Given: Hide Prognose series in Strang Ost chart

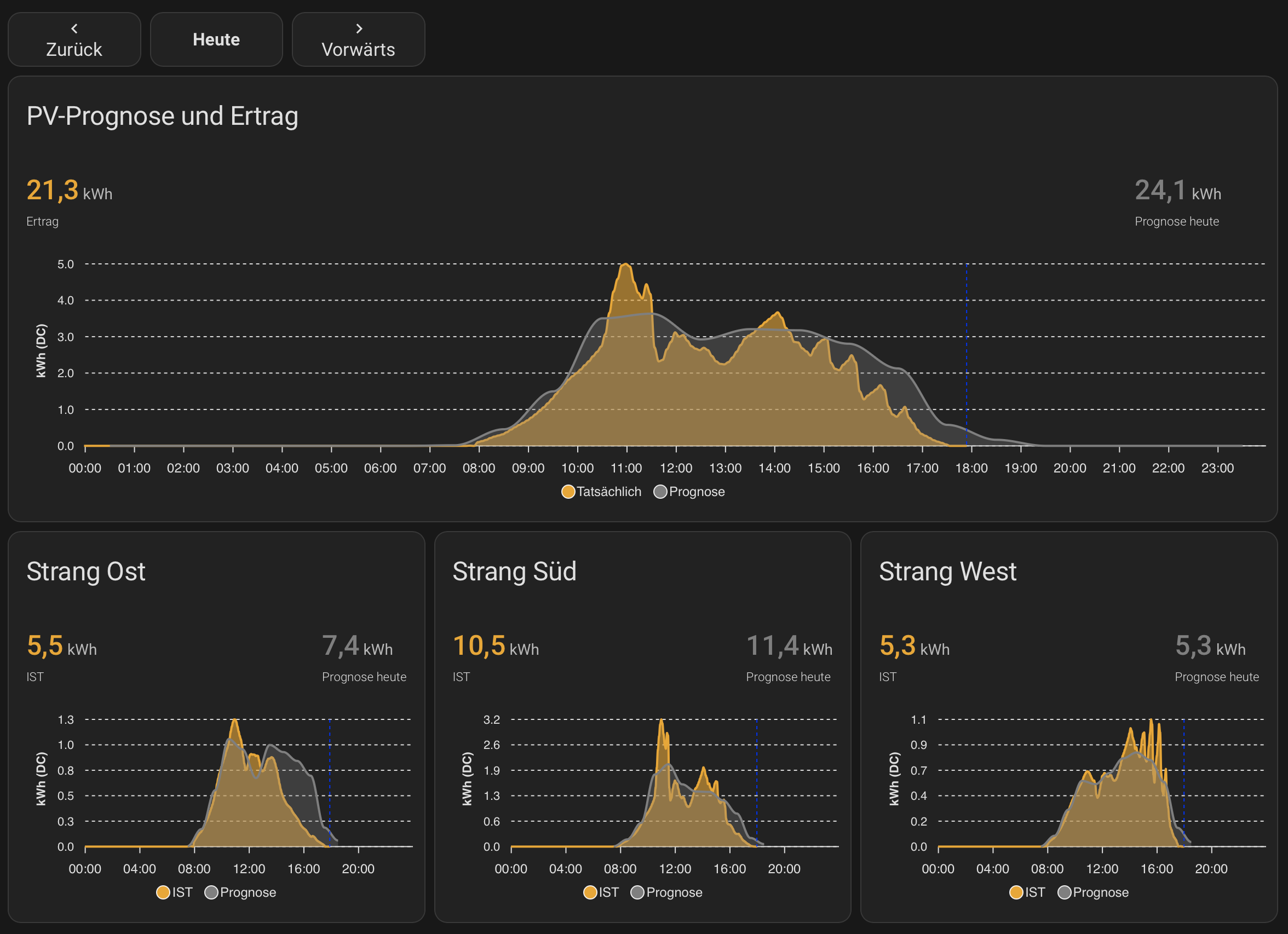Looking at the screenshot, I should [x=248, y=892].
